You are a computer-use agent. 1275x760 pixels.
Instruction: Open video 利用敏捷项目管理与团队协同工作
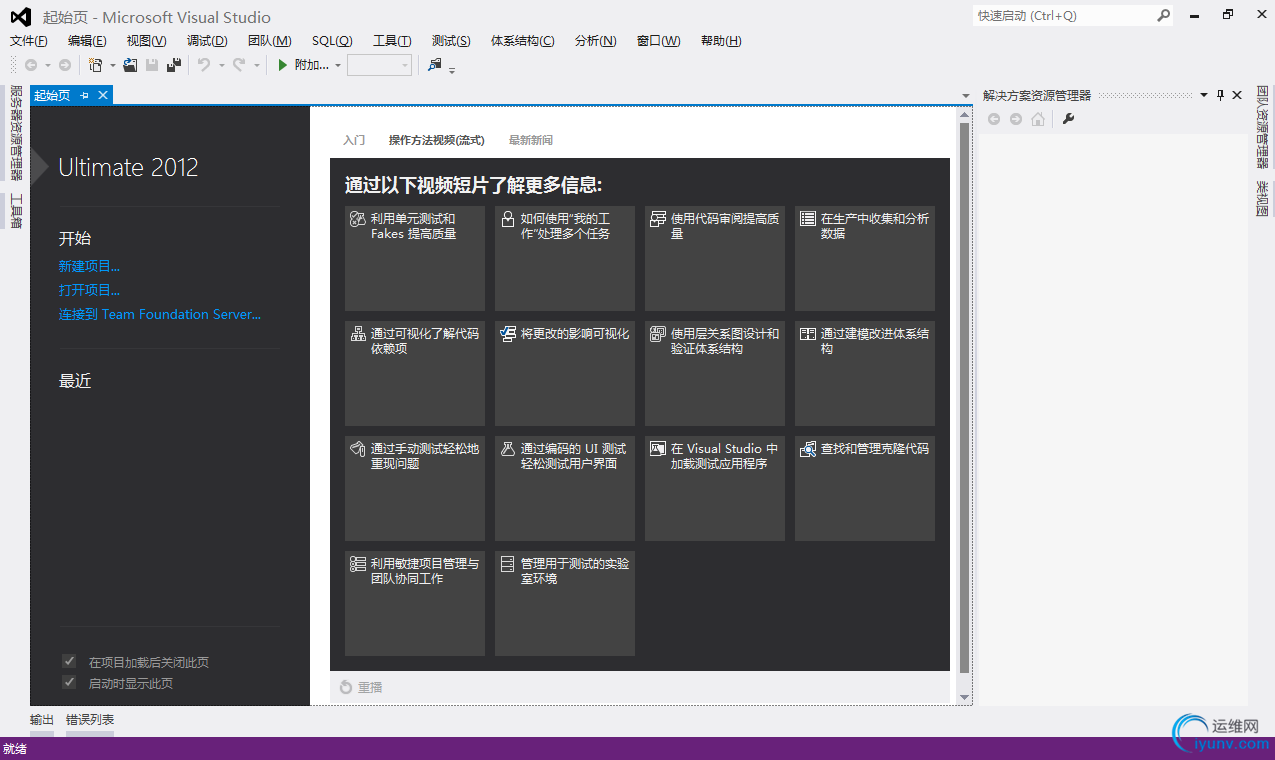[x=415, y=603]
